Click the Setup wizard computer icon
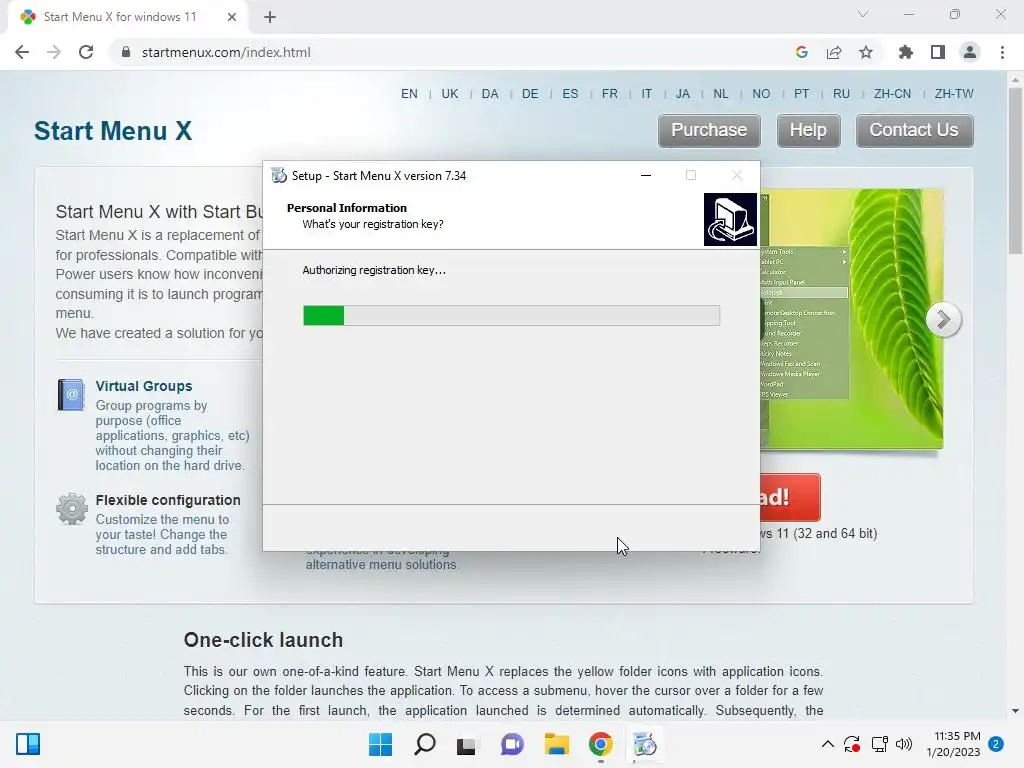This screenshot has height=768, width=1024. (x=730, y=219)
